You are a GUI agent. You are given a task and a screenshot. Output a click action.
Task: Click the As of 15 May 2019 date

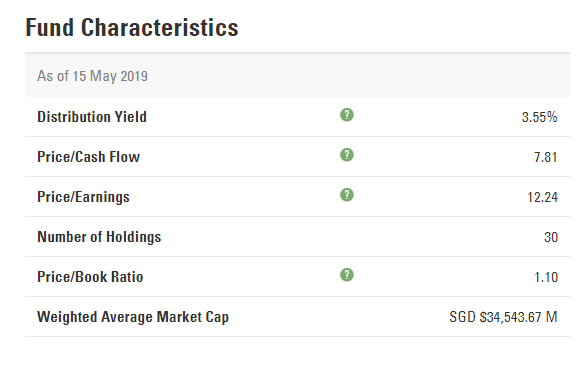click(x=92, y=76)
